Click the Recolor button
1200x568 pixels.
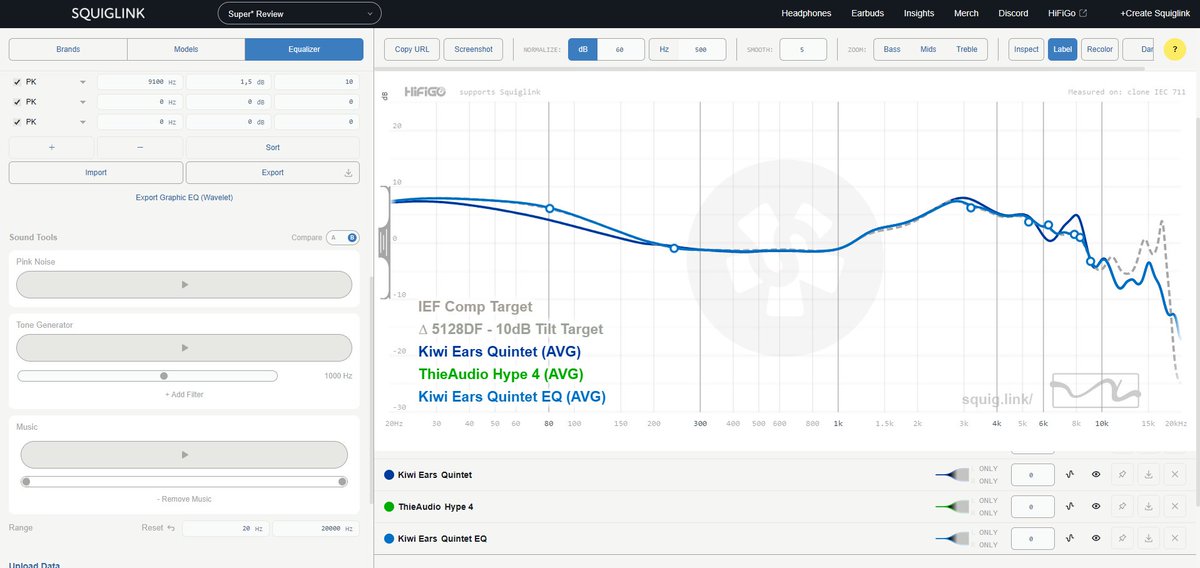point(1099,49)
